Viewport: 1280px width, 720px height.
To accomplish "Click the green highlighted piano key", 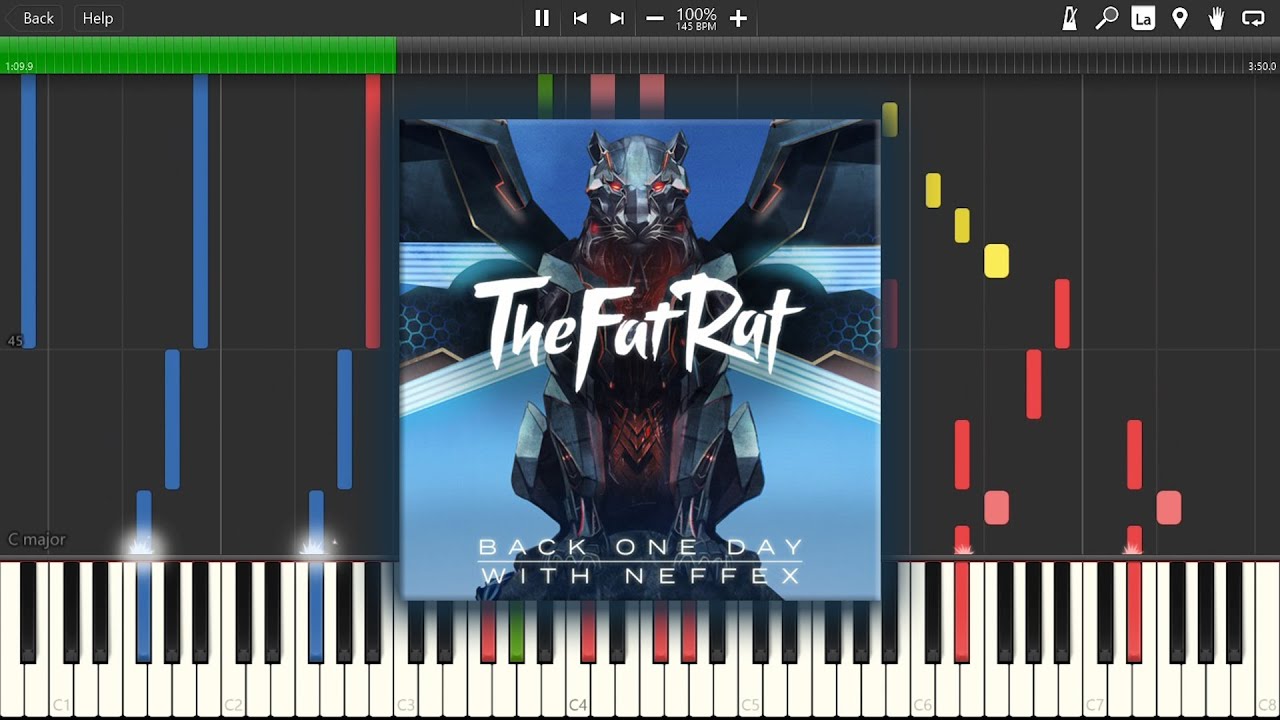I will click(x=516, y=630).
